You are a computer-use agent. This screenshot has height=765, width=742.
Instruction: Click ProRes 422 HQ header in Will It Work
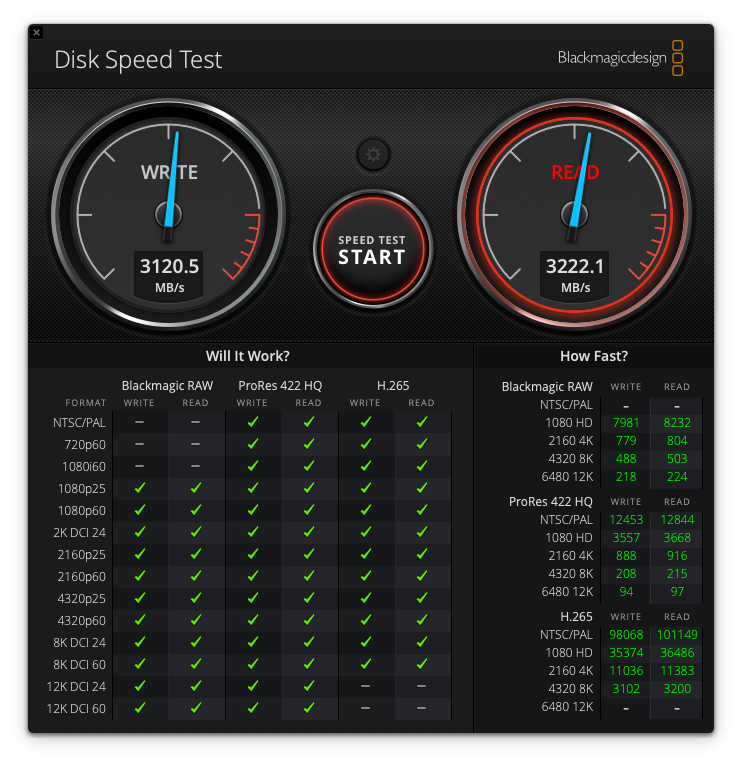tap(280, 386)
